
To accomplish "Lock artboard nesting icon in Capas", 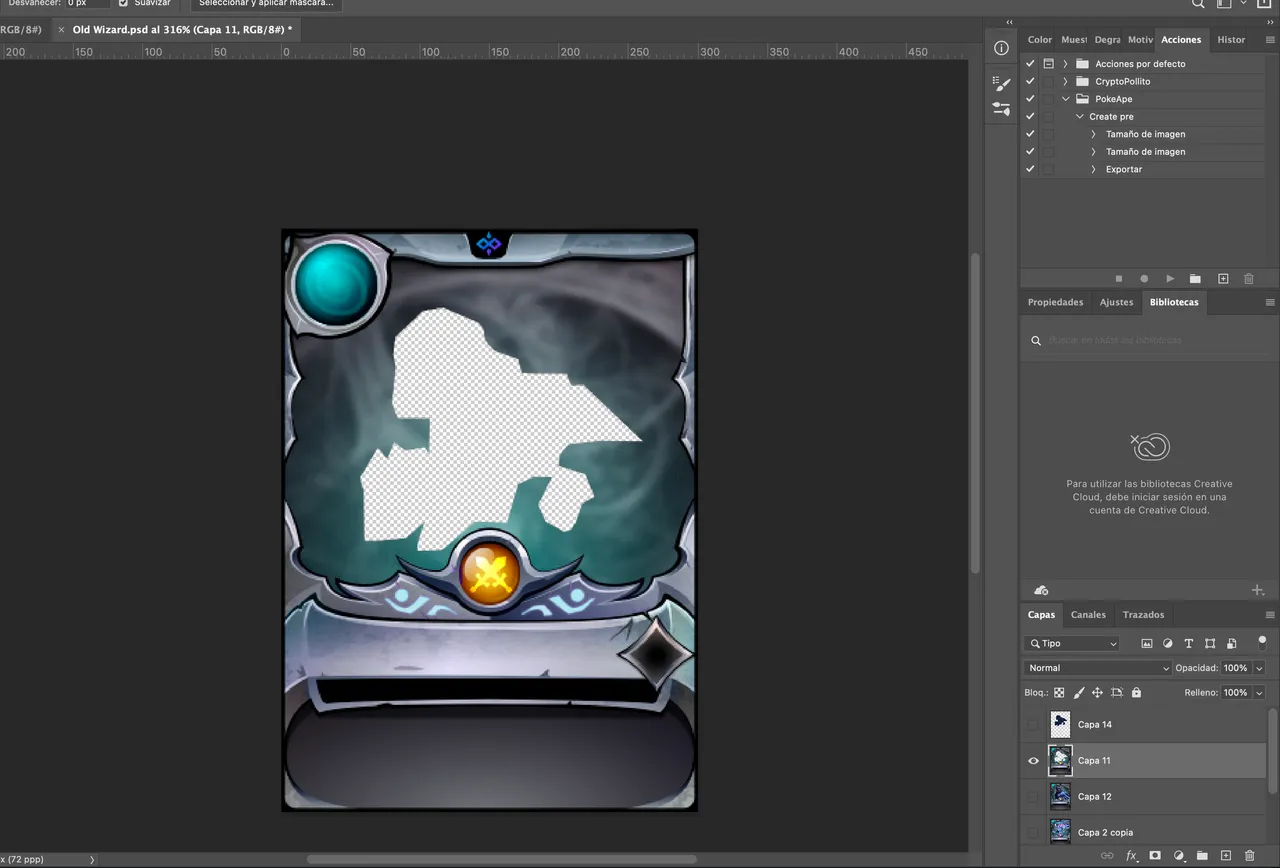I will click(1117, 692).
